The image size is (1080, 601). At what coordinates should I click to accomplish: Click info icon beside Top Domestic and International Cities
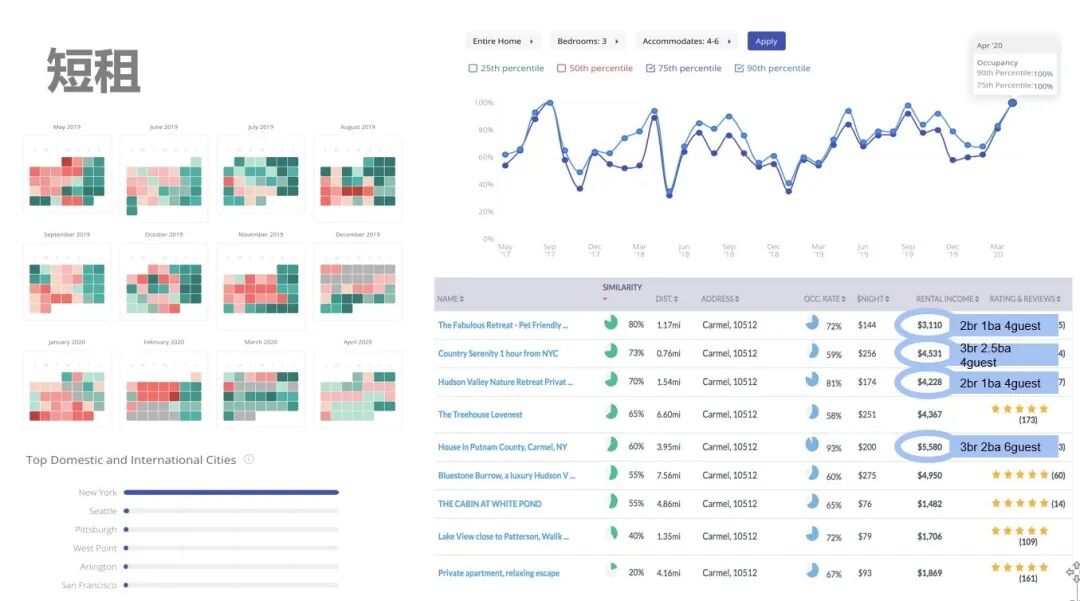pyautogui.click(x=249, y=459)
